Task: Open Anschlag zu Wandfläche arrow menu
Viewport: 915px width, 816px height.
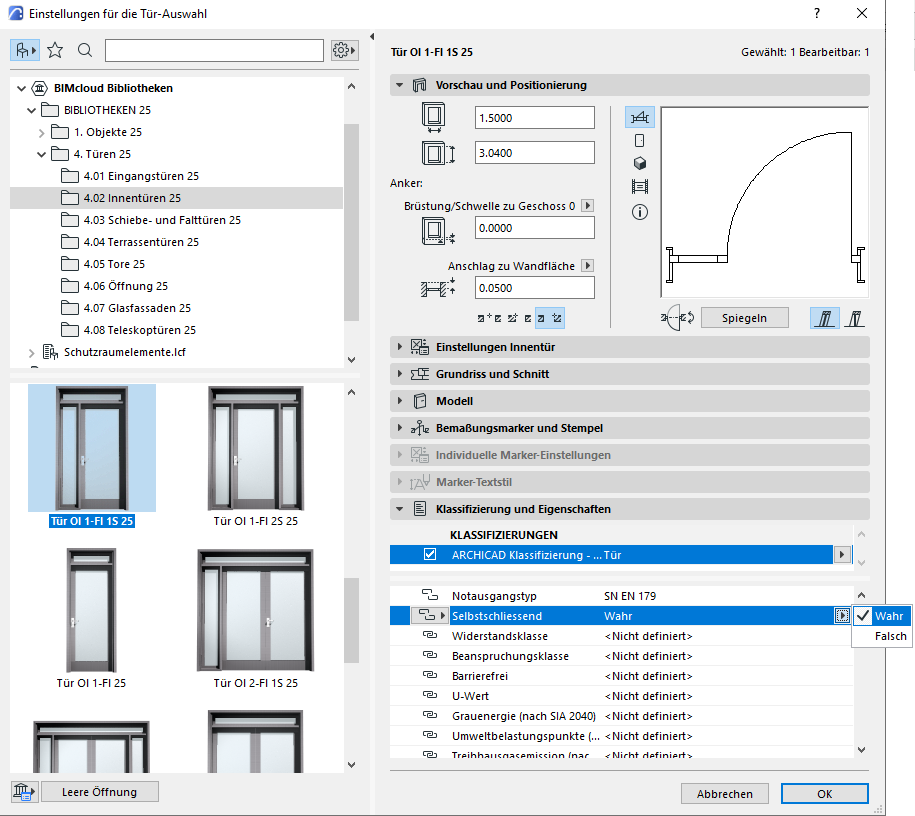Action: [588, 266]
